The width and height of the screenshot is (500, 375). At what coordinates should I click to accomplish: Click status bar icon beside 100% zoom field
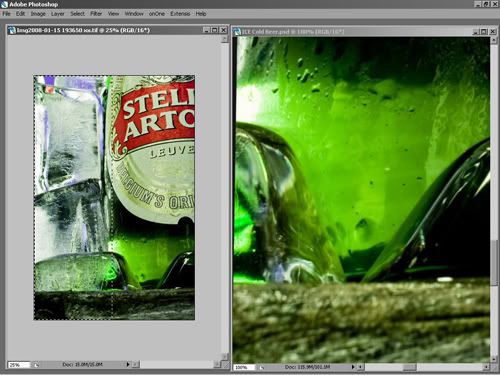[x=262, y=367]
